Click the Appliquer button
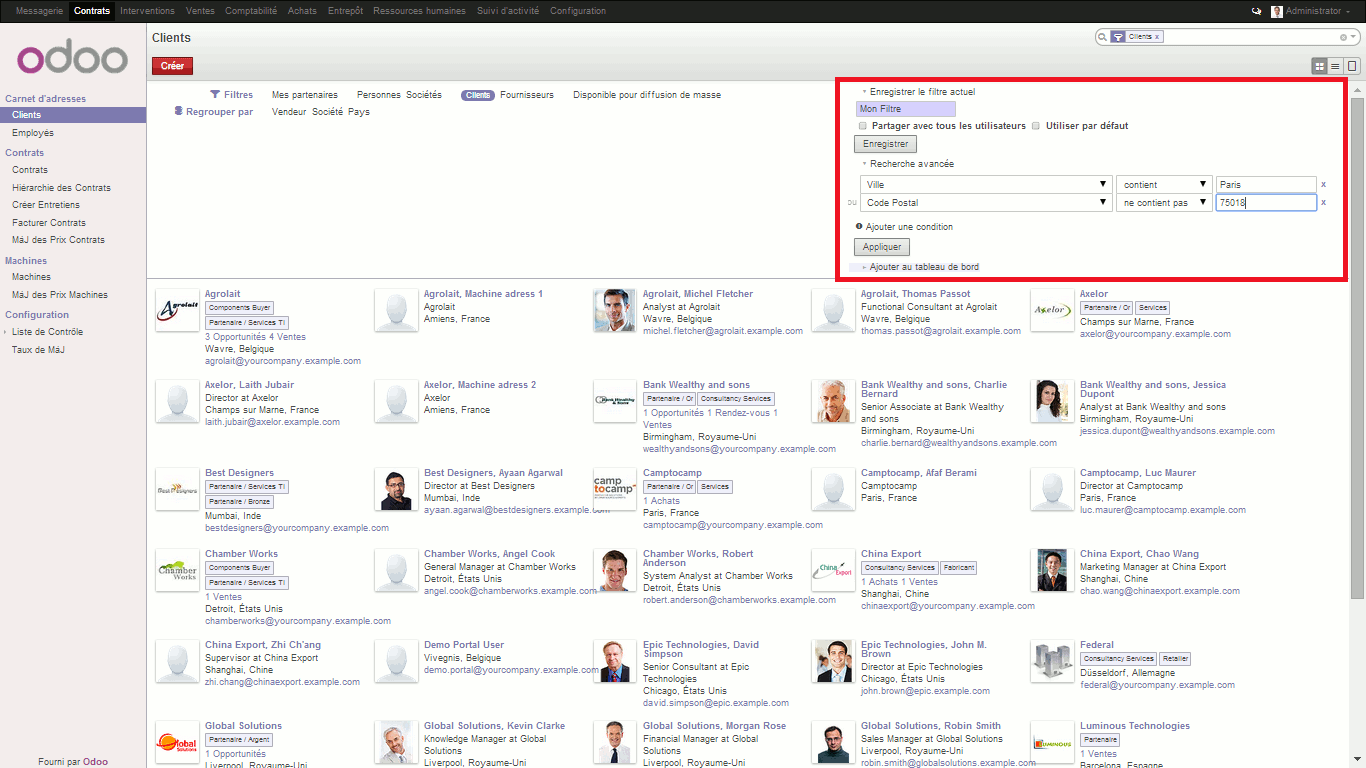Viewport: 1366px width, 768px height. pyautogui.click(x=882, y=247)
